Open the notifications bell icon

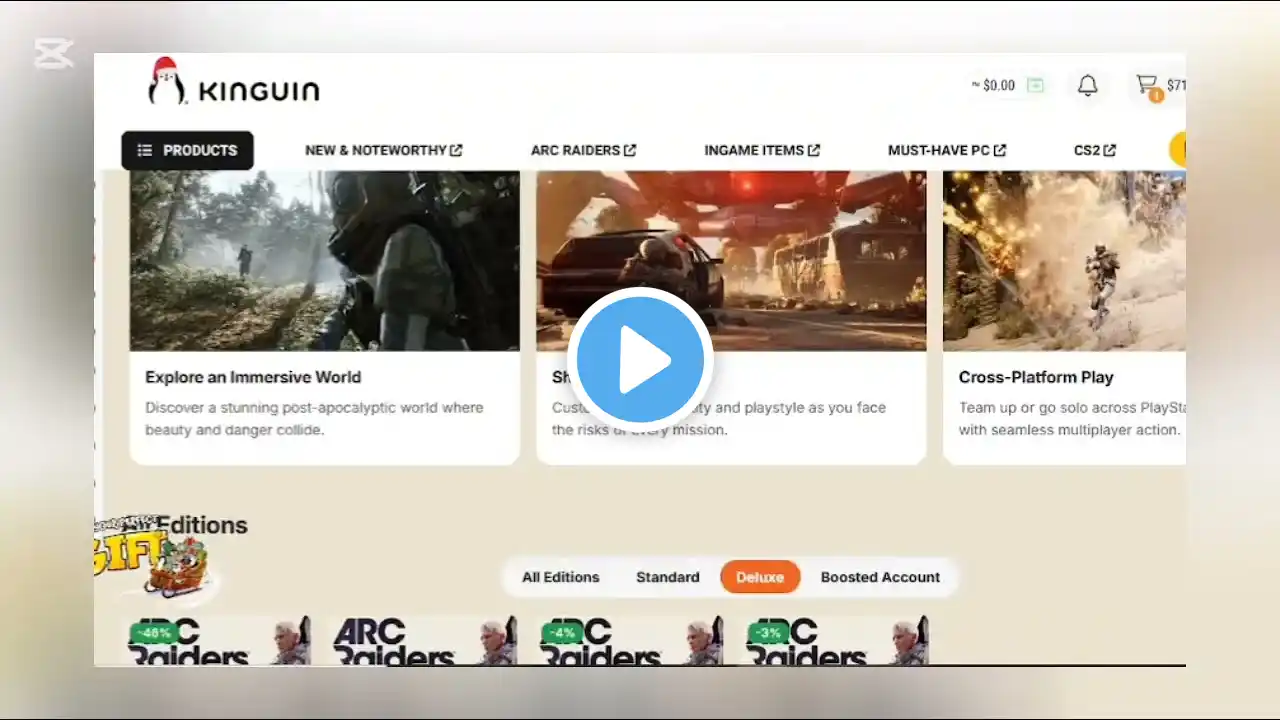pyautogui.click(x=1087, y=86)
